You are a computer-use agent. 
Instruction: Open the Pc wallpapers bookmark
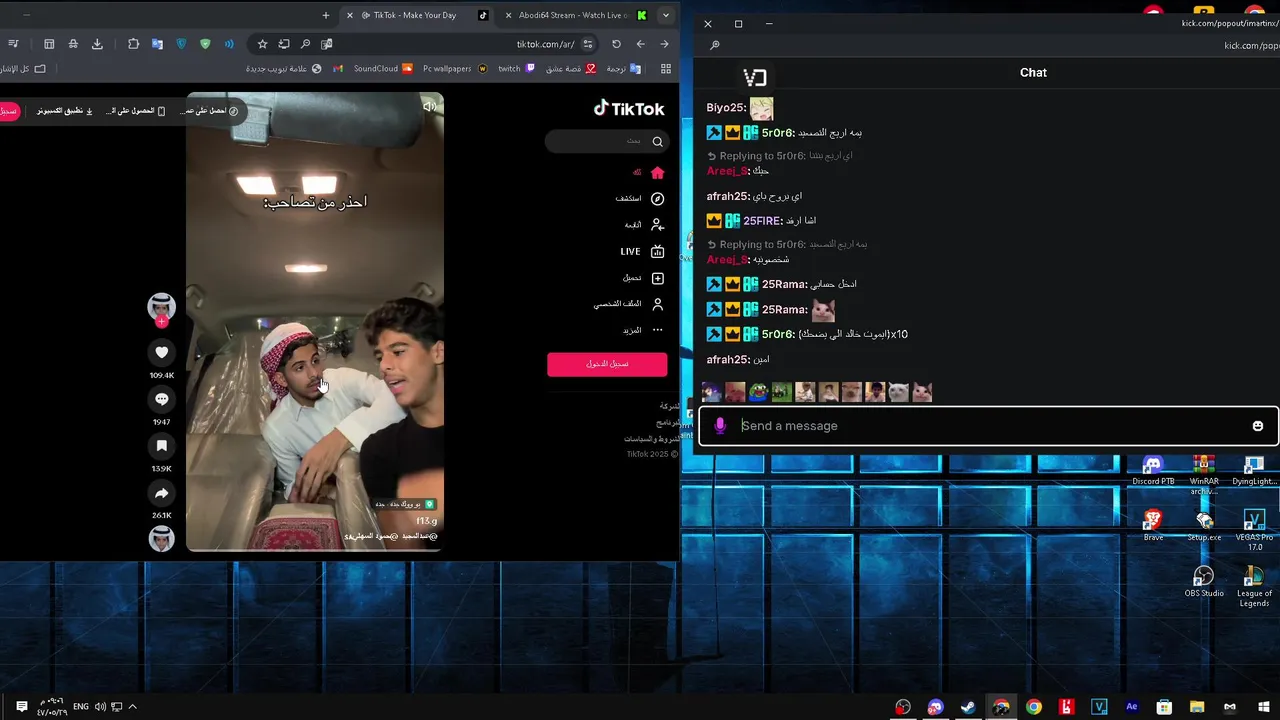coord(455,69)
